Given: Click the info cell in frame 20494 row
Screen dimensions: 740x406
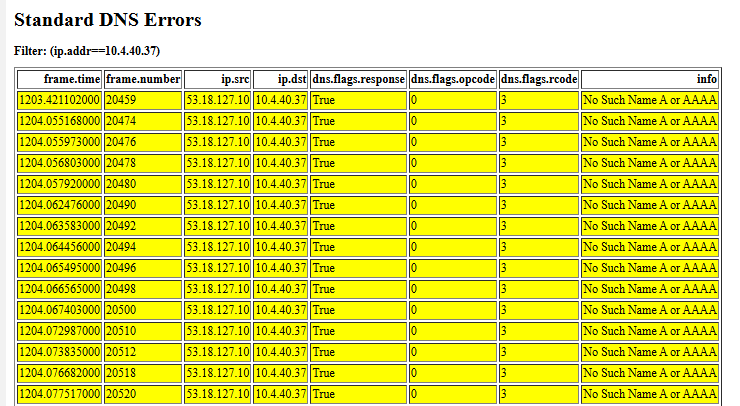Looking at the screenshot, I should click(x=649, y=246).
